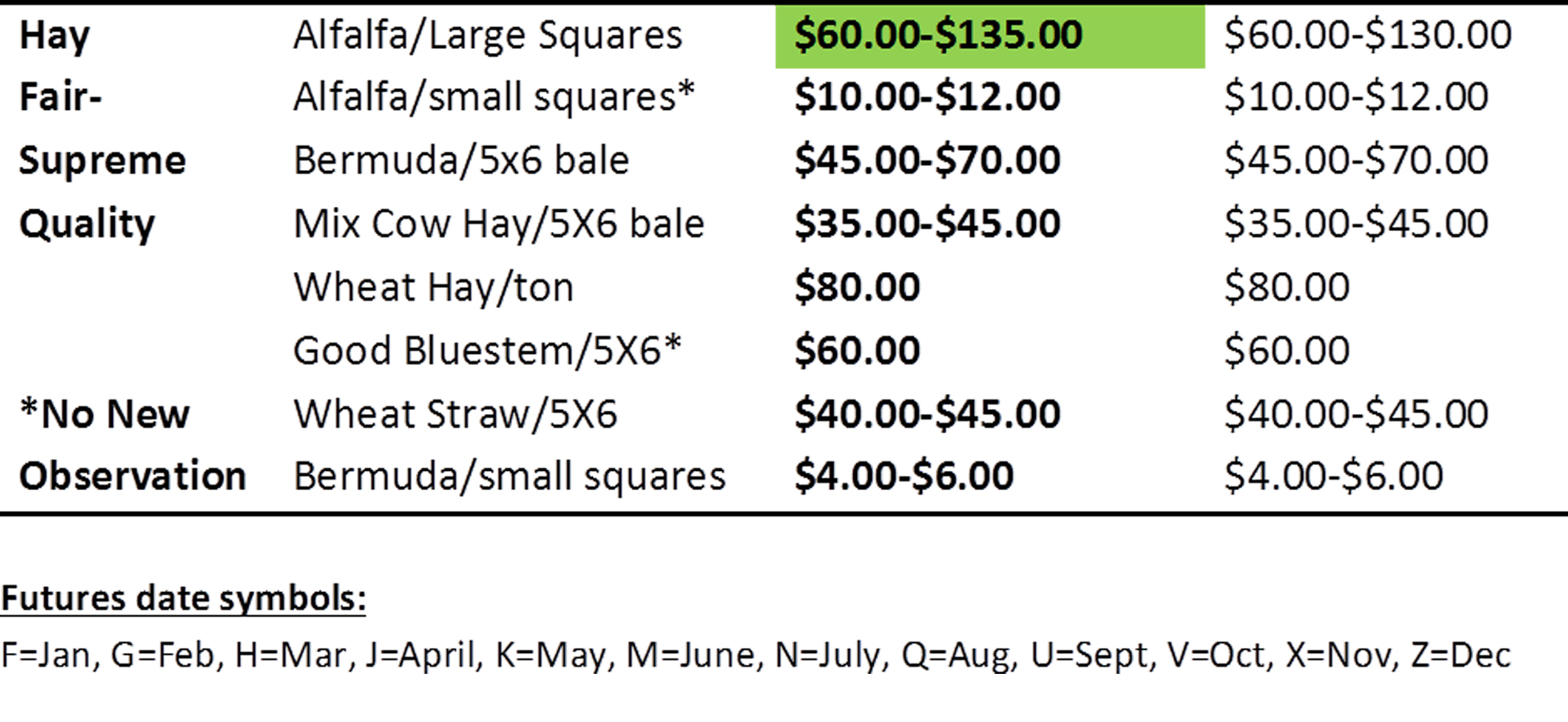The image size is (1568, 722).
Task: Click the Good Bluestem/5X6* entry
Action: [x=488, y=351]
